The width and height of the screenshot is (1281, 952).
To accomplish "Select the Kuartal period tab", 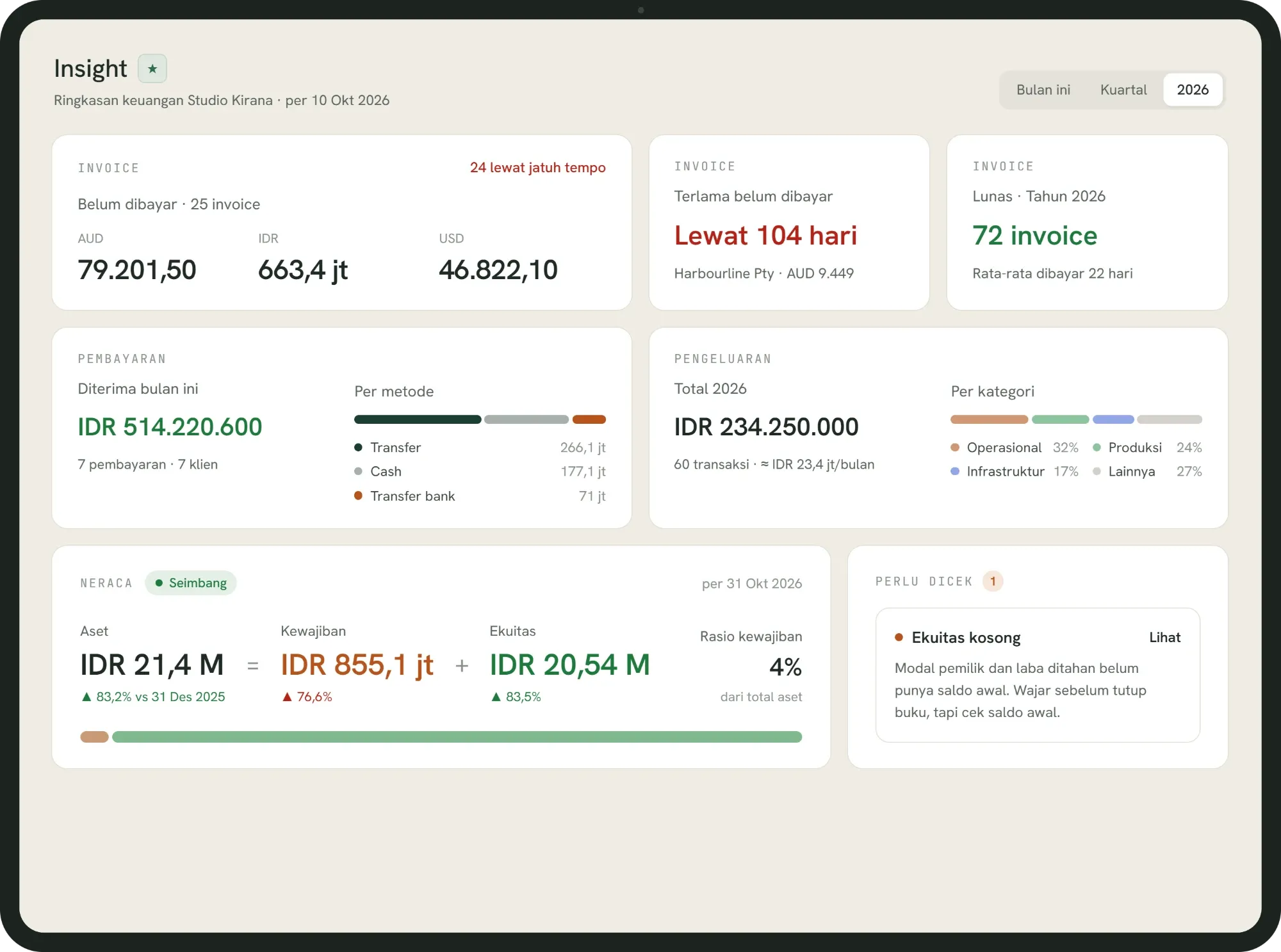I will point(1123,90).
